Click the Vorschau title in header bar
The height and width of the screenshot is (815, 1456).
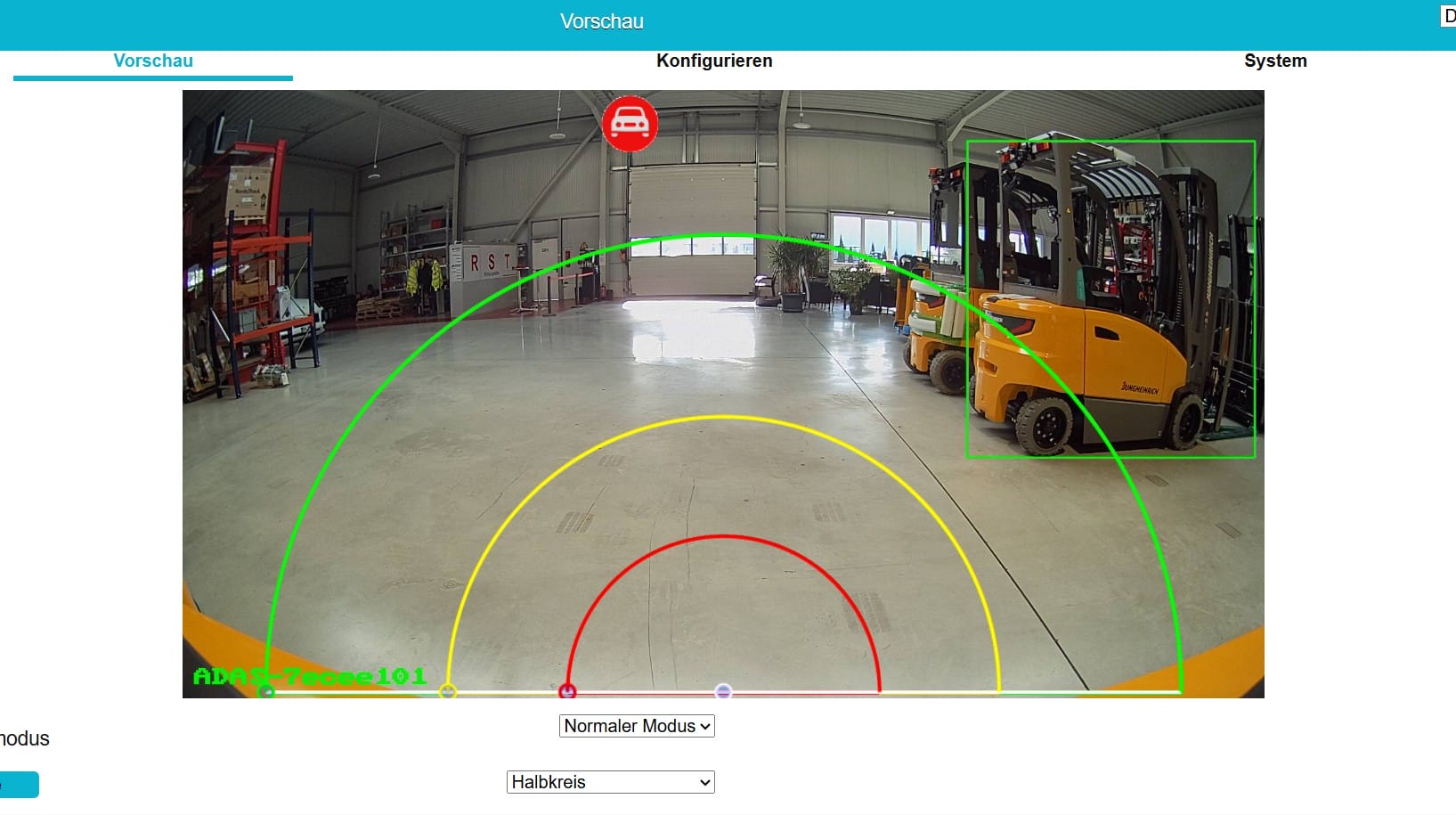[x=601, y=21]
